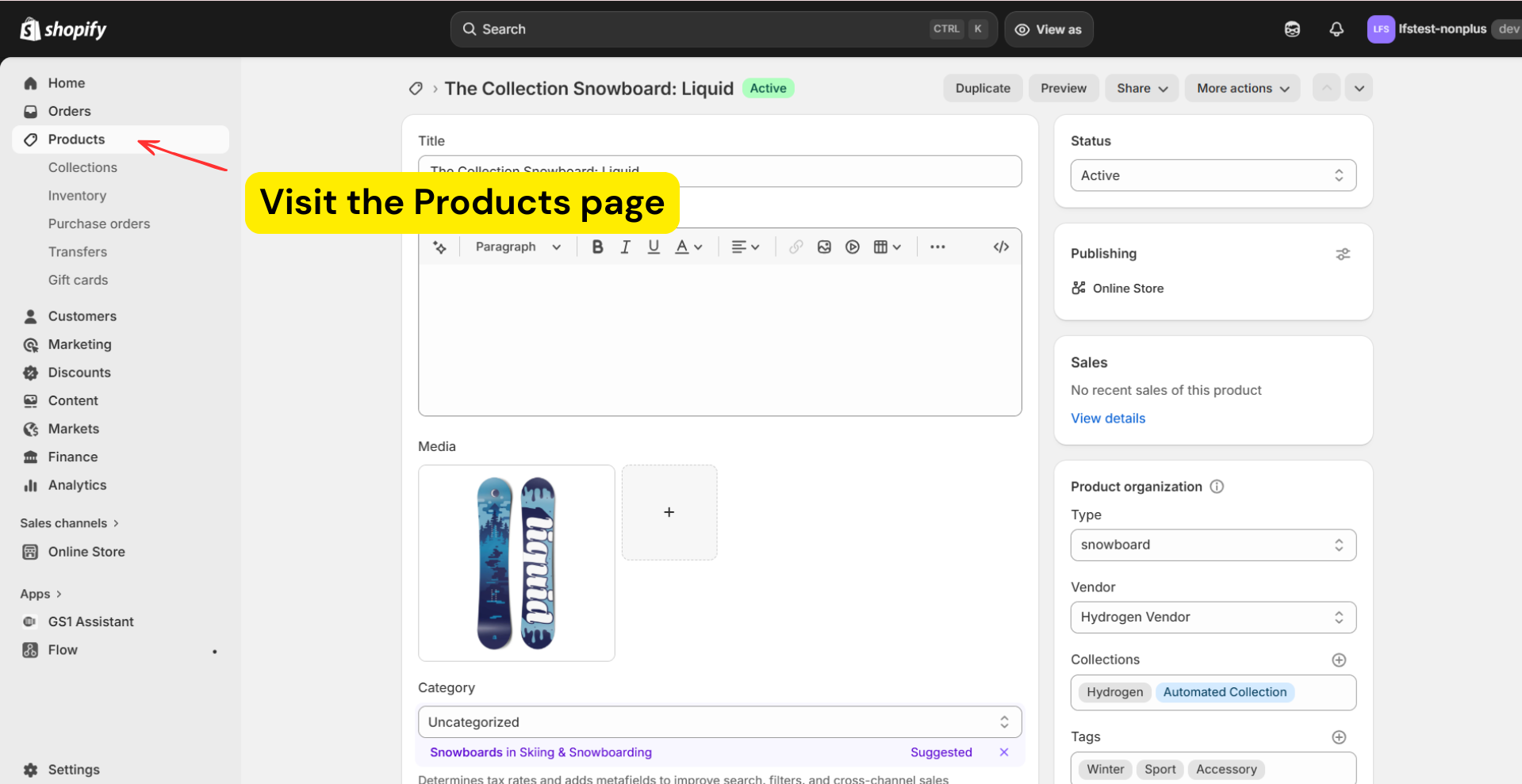The height and width of the screenshot is (784, 1522).
Task: Open the Uncategorized category dropdown
Action: 719,722
